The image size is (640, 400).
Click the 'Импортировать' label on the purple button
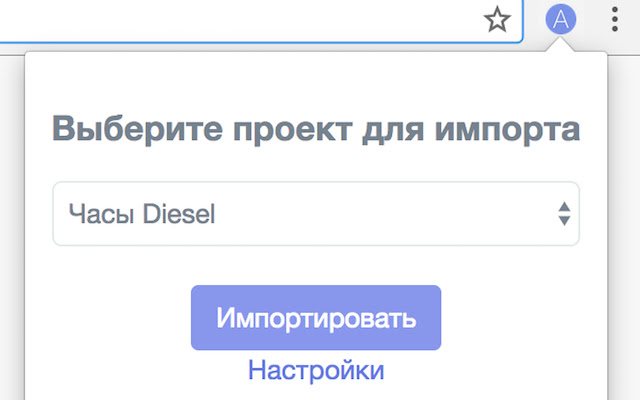click(316, 319)
